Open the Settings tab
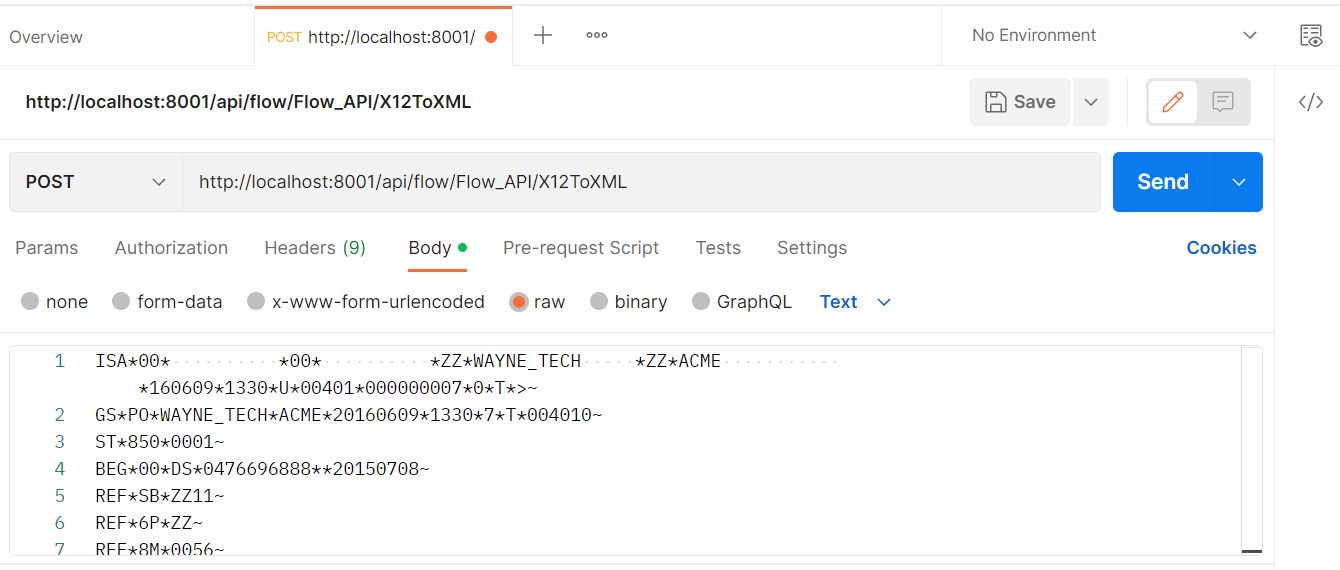1340x570 pixels. 812,248
